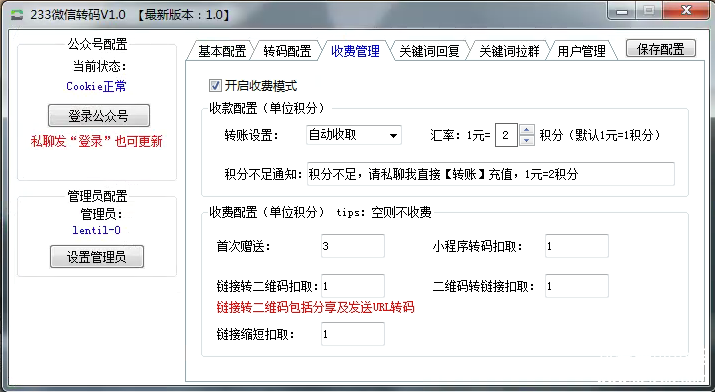The height and width of the screenshot is (392, 715).
Task: Click the 登录公众号 button
Action: pos(98,116)
